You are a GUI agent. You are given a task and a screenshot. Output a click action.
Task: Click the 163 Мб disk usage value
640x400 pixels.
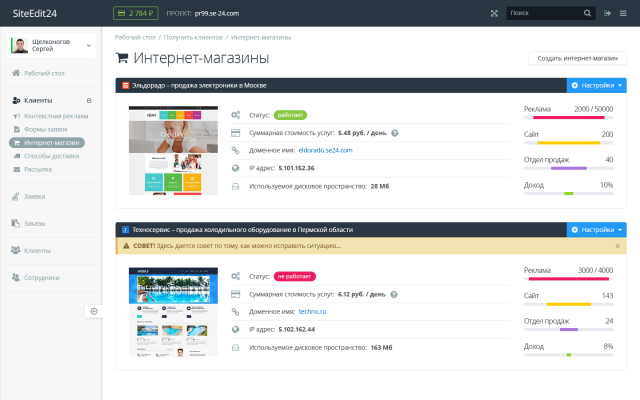(381, 348)
